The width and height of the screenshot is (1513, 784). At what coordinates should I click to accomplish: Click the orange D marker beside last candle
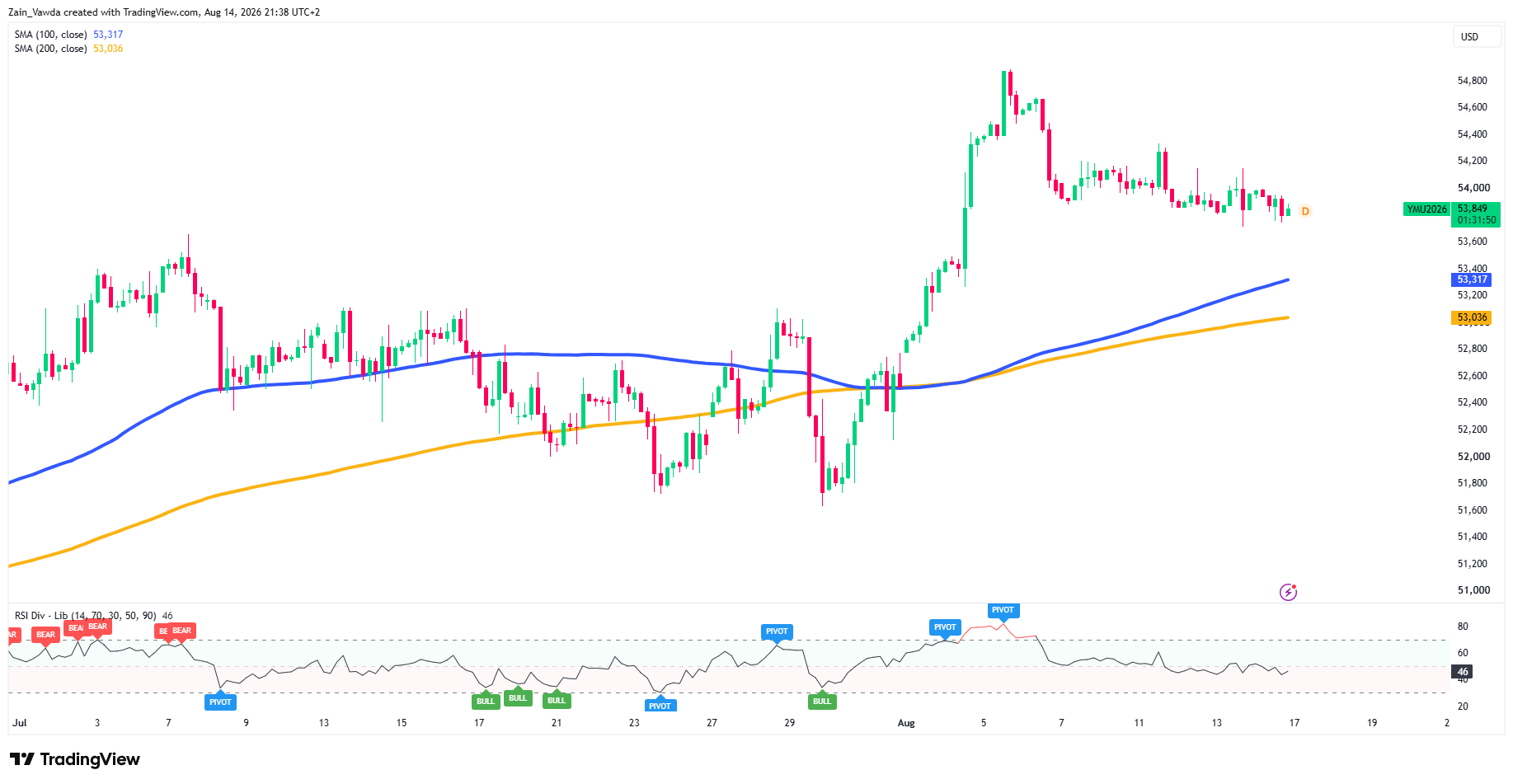(x=1305, y=212)
